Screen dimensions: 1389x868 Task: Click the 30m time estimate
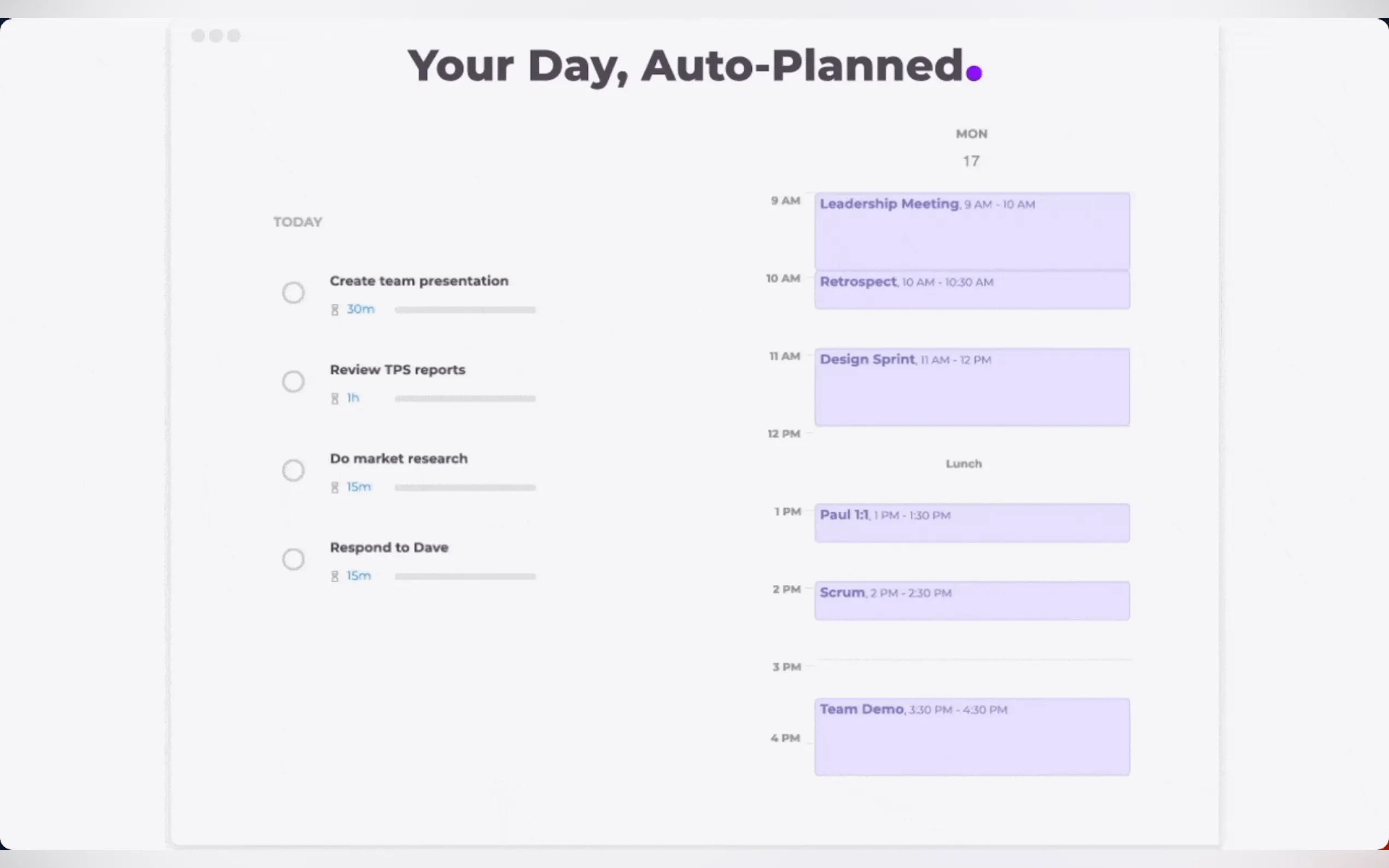click(x=360, y=309)
